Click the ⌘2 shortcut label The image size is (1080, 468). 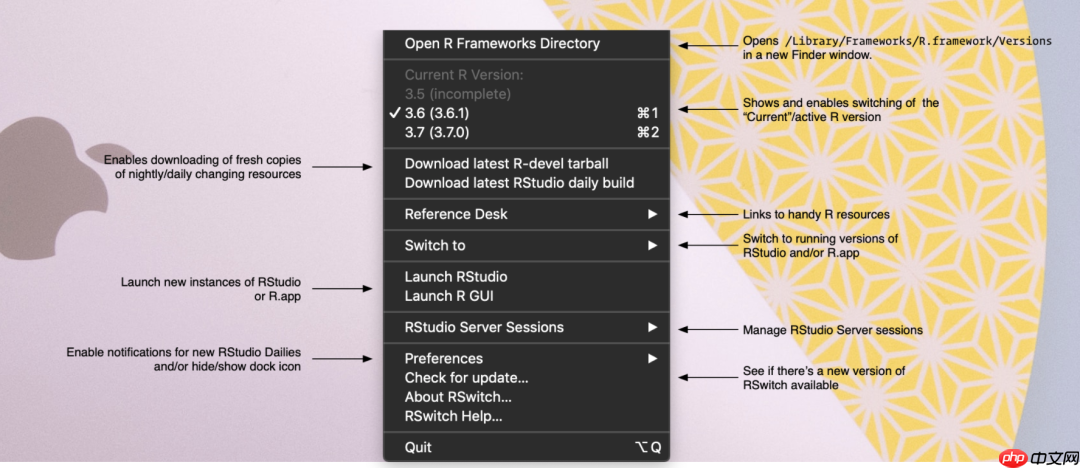647,132
